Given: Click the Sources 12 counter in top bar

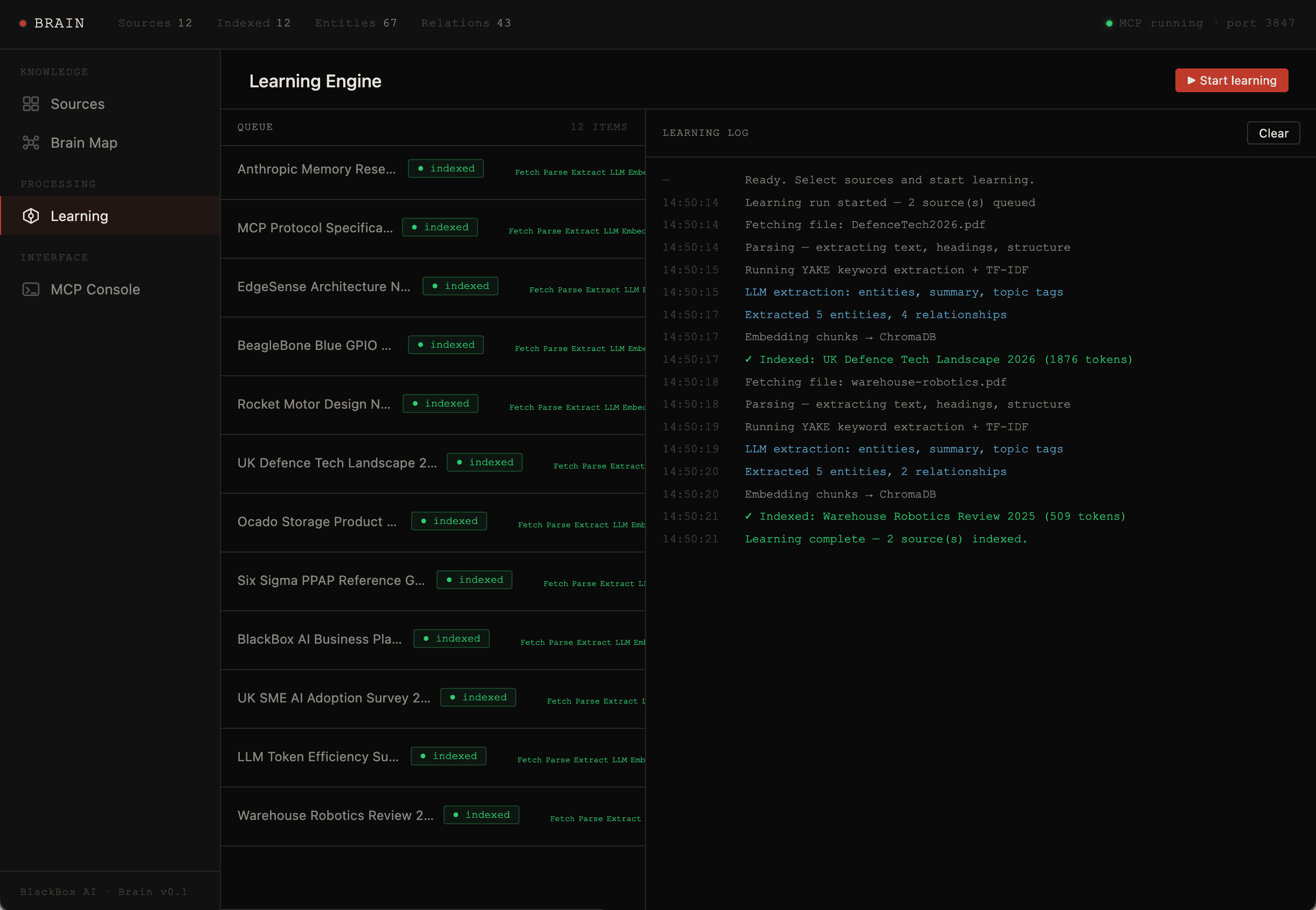Looking at the screenshot, I should 155,23.
